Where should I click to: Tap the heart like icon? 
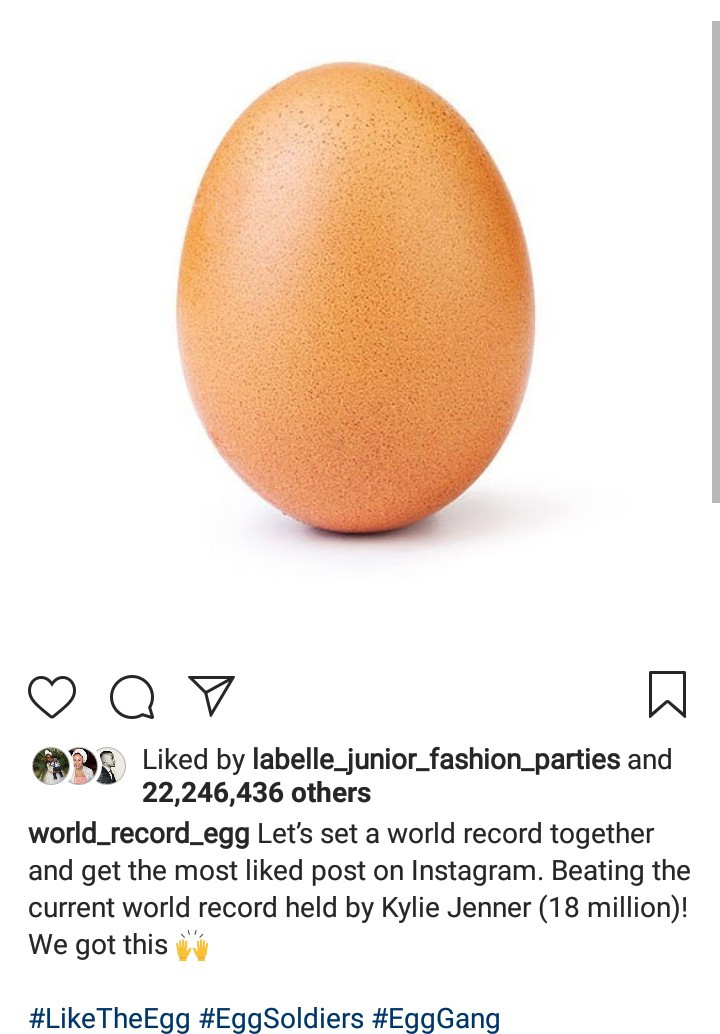52,696
